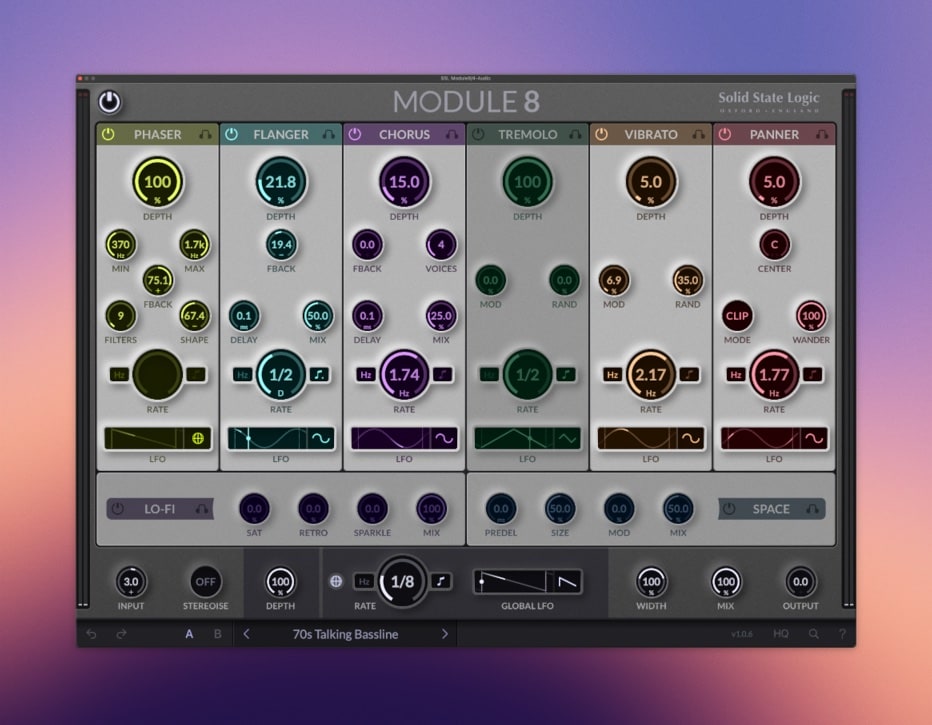Viewport: 932px width, 725px height.
Task: Select Hz mode for Vibrato rate
Action: (x=612, y=374)
